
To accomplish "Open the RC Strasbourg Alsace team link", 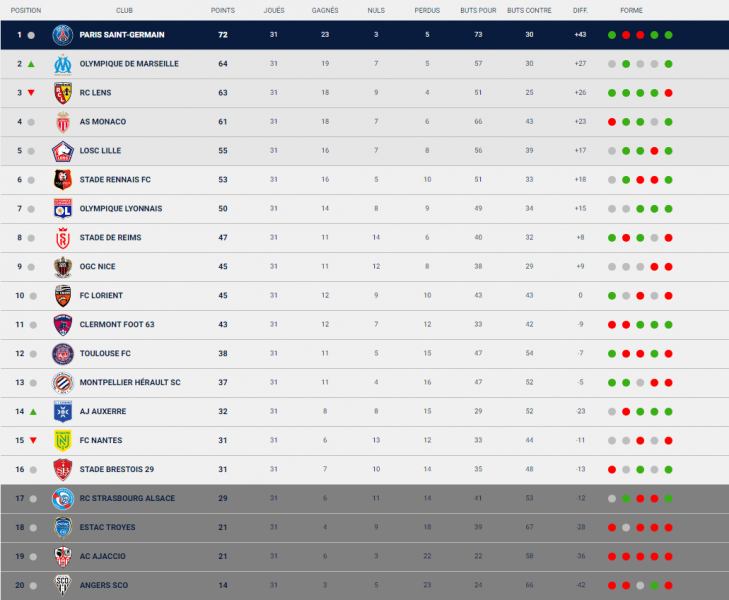I will [127, 498].
